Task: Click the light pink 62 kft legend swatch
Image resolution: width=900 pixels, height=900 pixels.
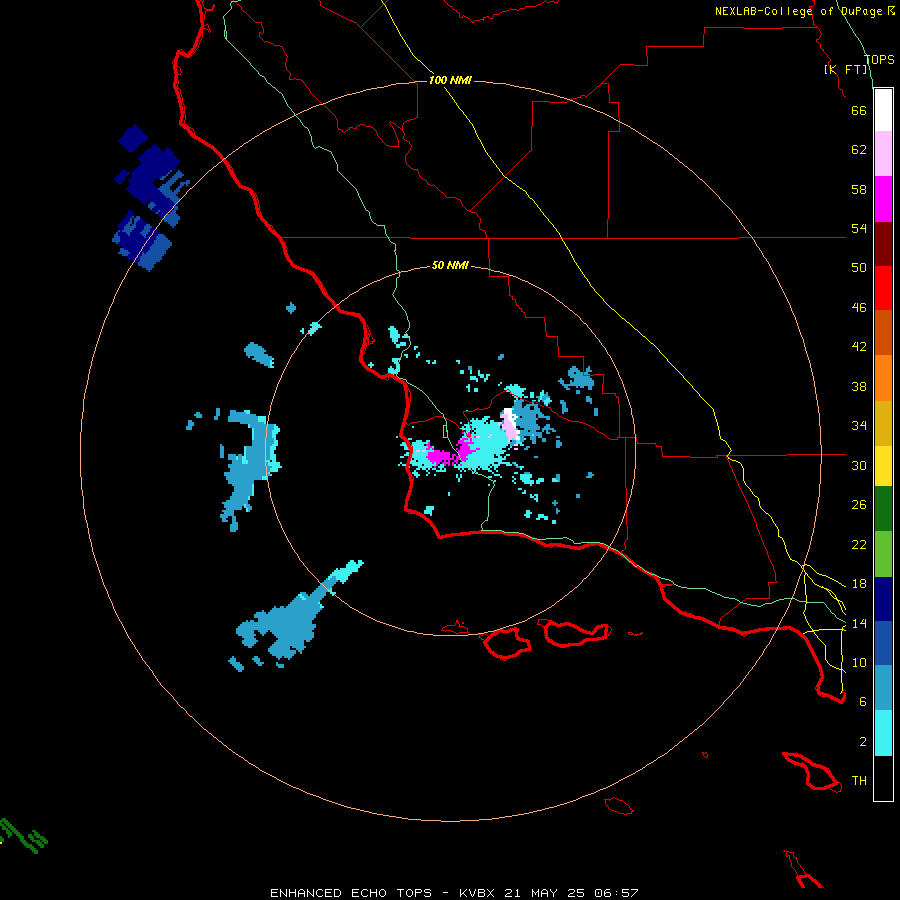Action: click(x=883, y=154)
